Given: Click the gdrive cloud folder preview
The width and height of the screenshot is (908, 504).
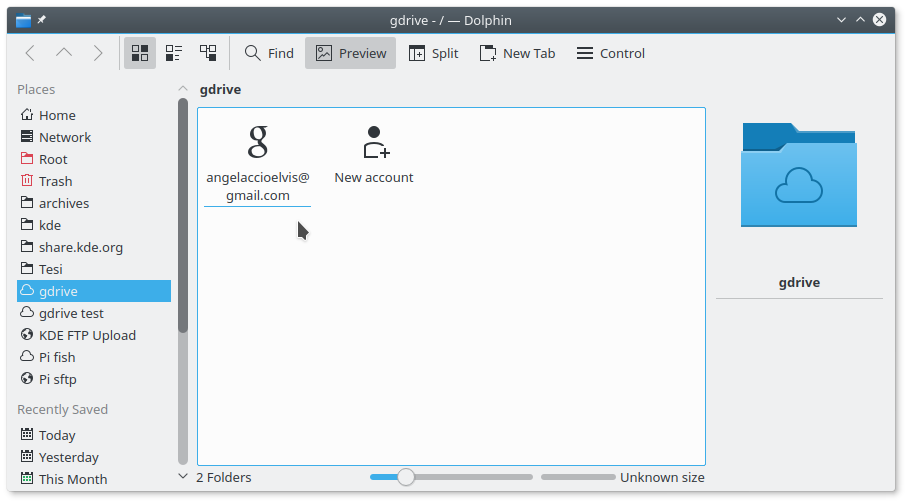Looking at the screenshot, I should (799, 174).
